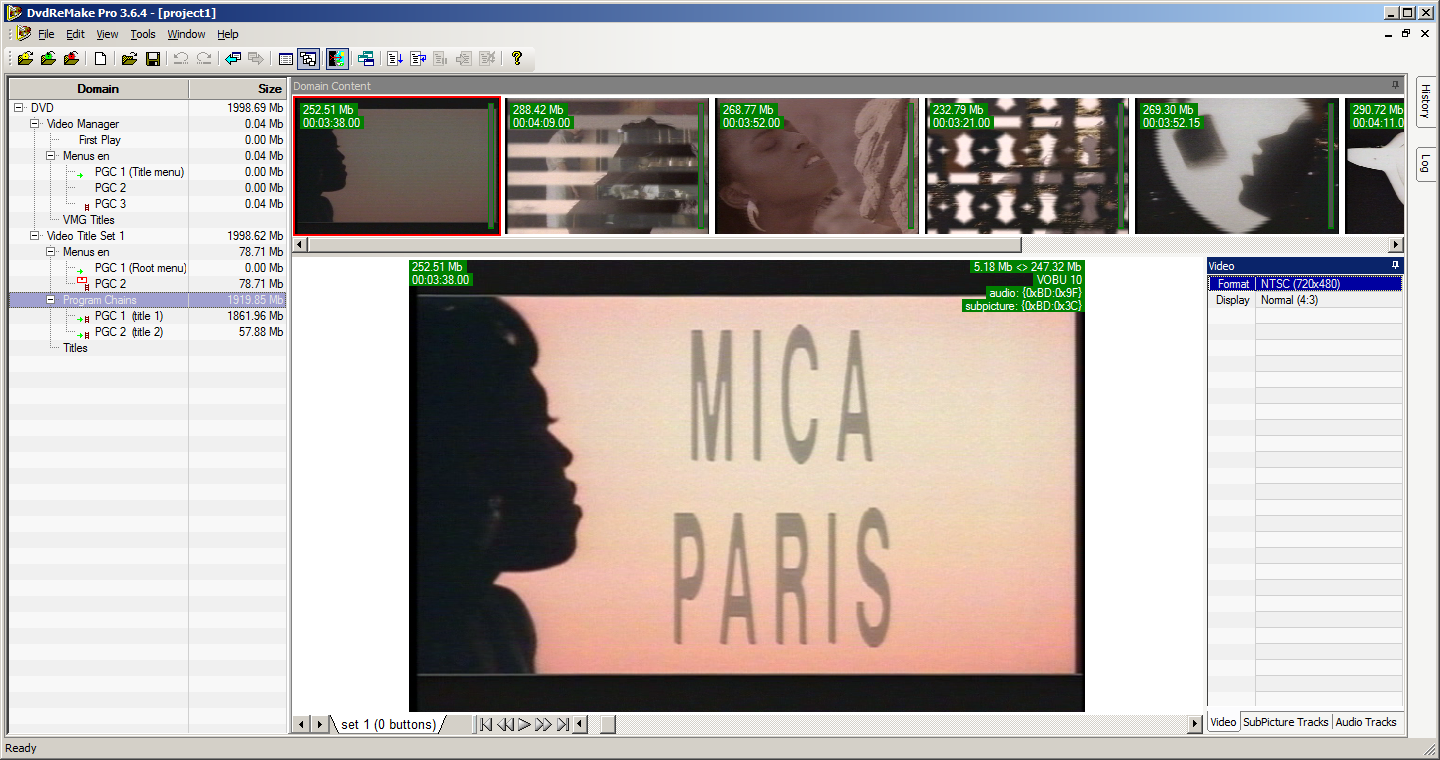1440x760 pixels.
Task: Select the 288.42 Mb cell thumbnail
Action: pyautogui.click(x=606, y=165)
